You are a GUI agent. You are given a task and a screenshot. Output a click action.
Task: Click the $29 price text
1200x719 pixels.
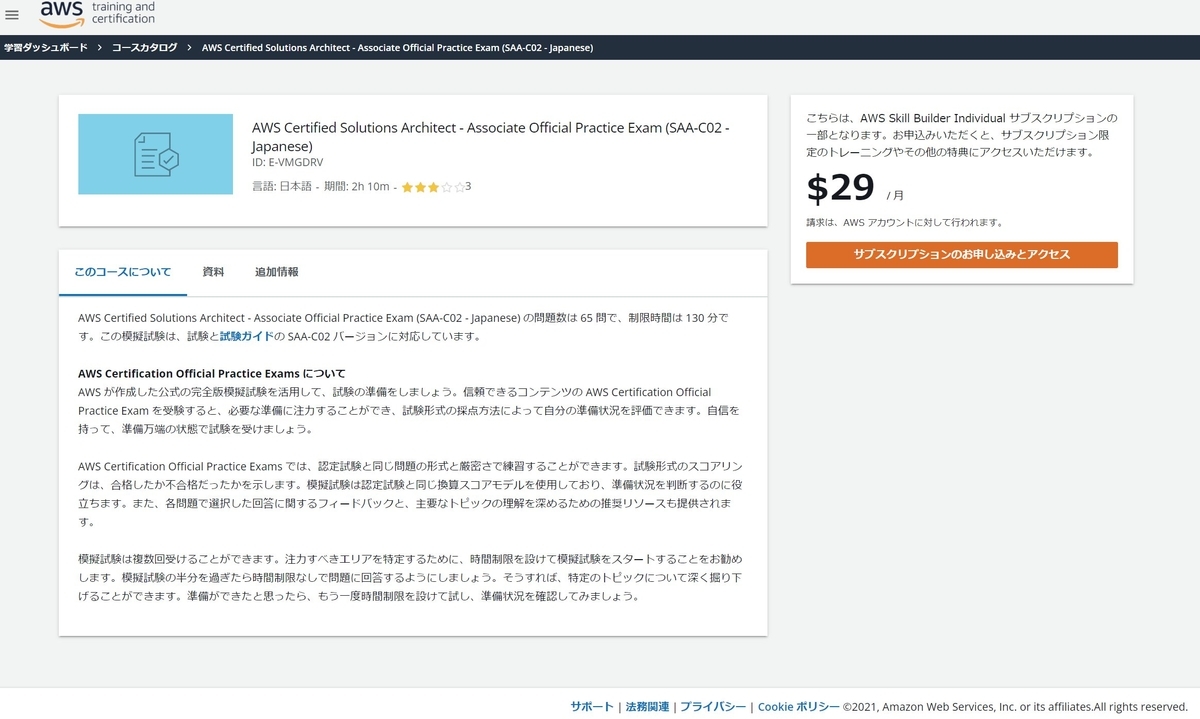click(x=840, y=187)
